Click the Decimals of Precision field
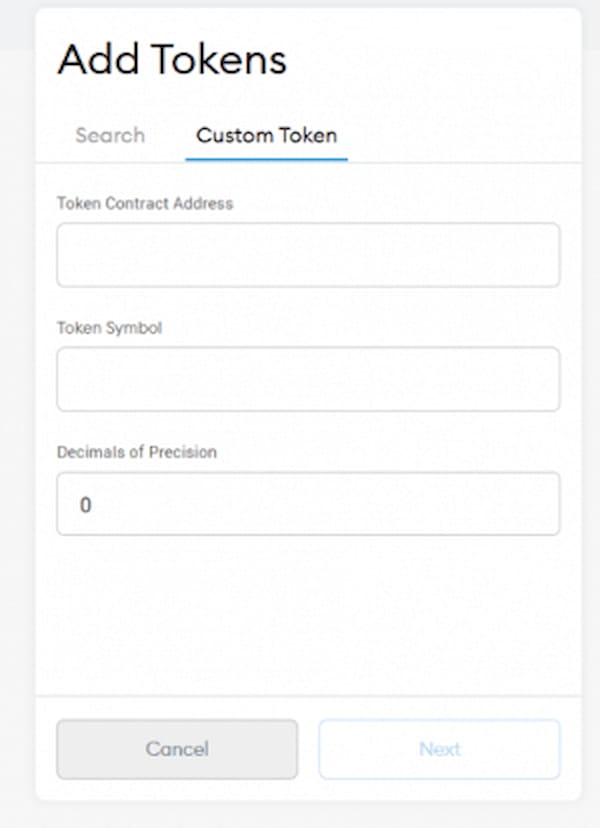 pyautogui.click(x=307, y=503)
